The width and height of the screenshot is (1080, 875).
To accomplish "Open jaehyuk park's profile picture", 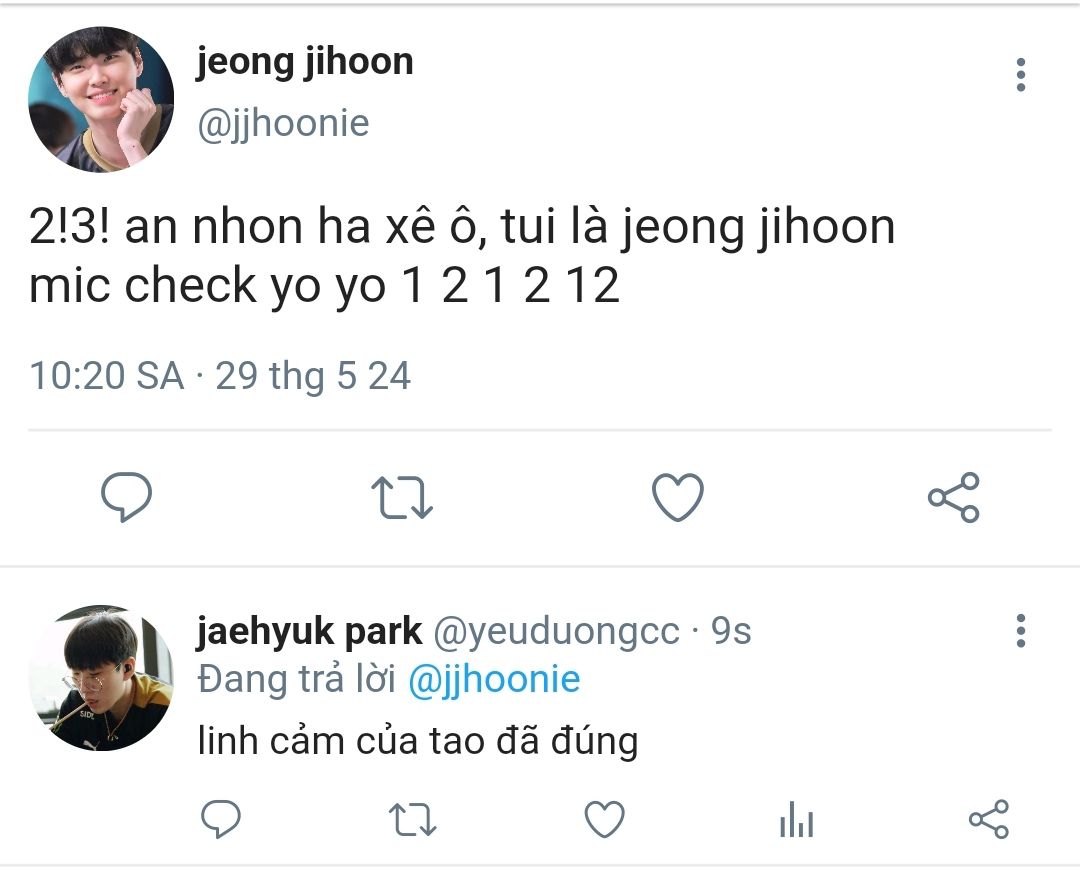I will (101, 678).
